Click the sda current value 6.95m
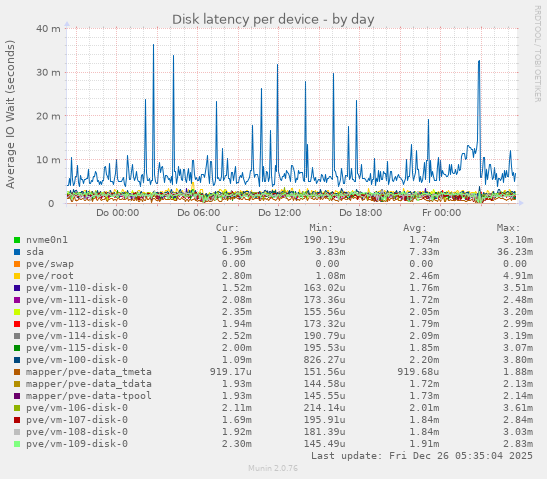 [237, 252]
